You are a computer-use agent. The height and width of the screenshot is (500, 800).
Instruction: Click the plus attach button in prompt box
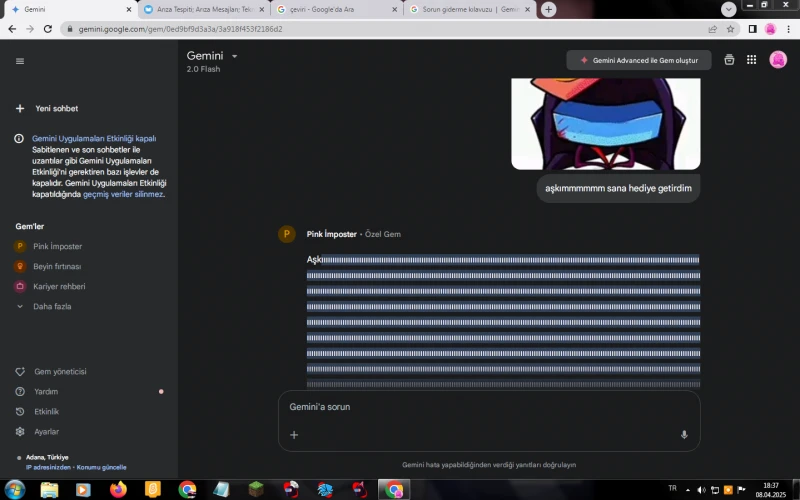(294, 435)
